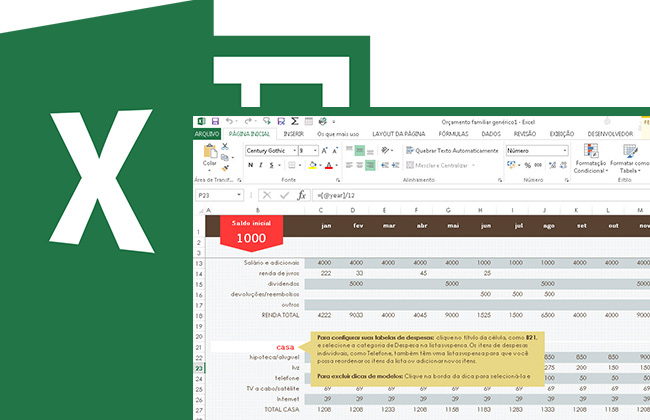
Task: Click the formula bar containing =[@year]/12
Action: point(481,195)
